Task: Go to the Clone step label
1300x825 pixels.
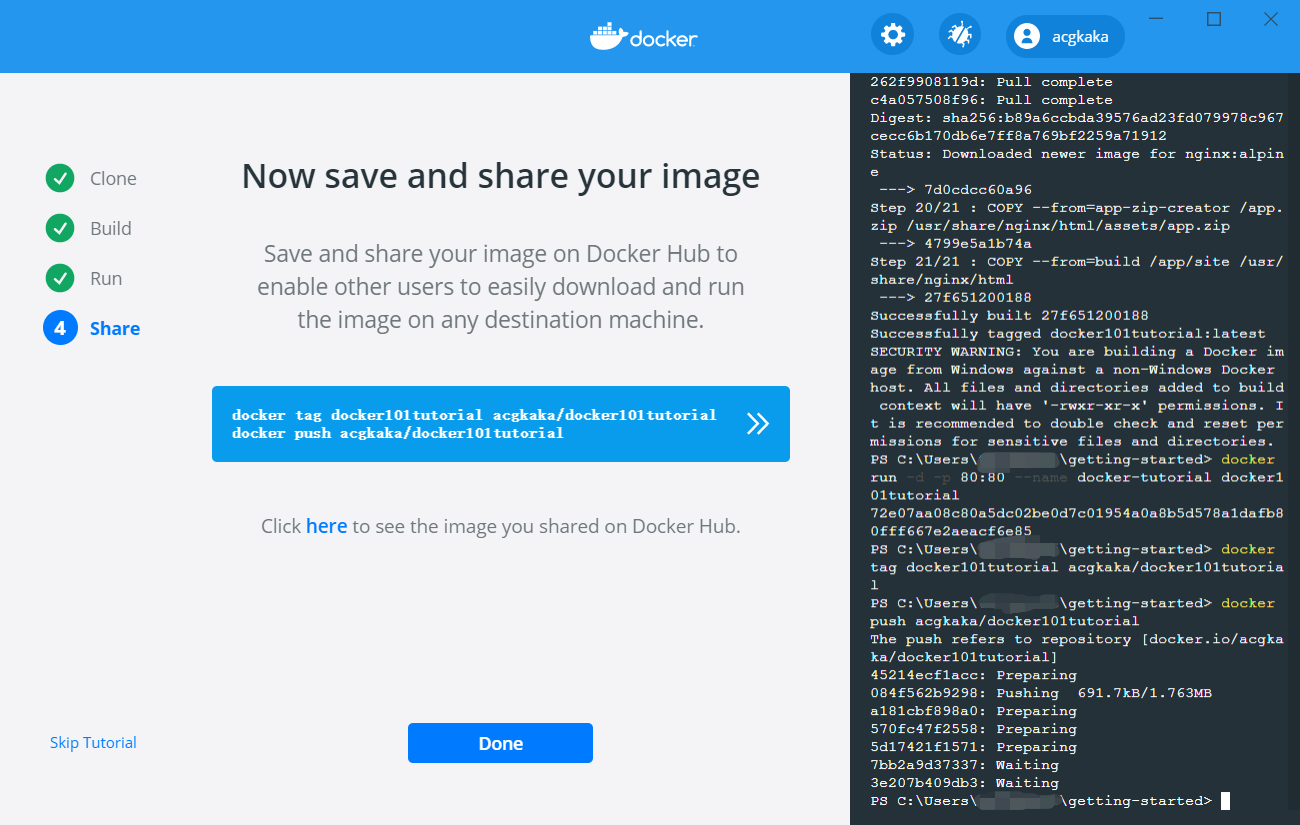Action: click(x=113, y=179)
